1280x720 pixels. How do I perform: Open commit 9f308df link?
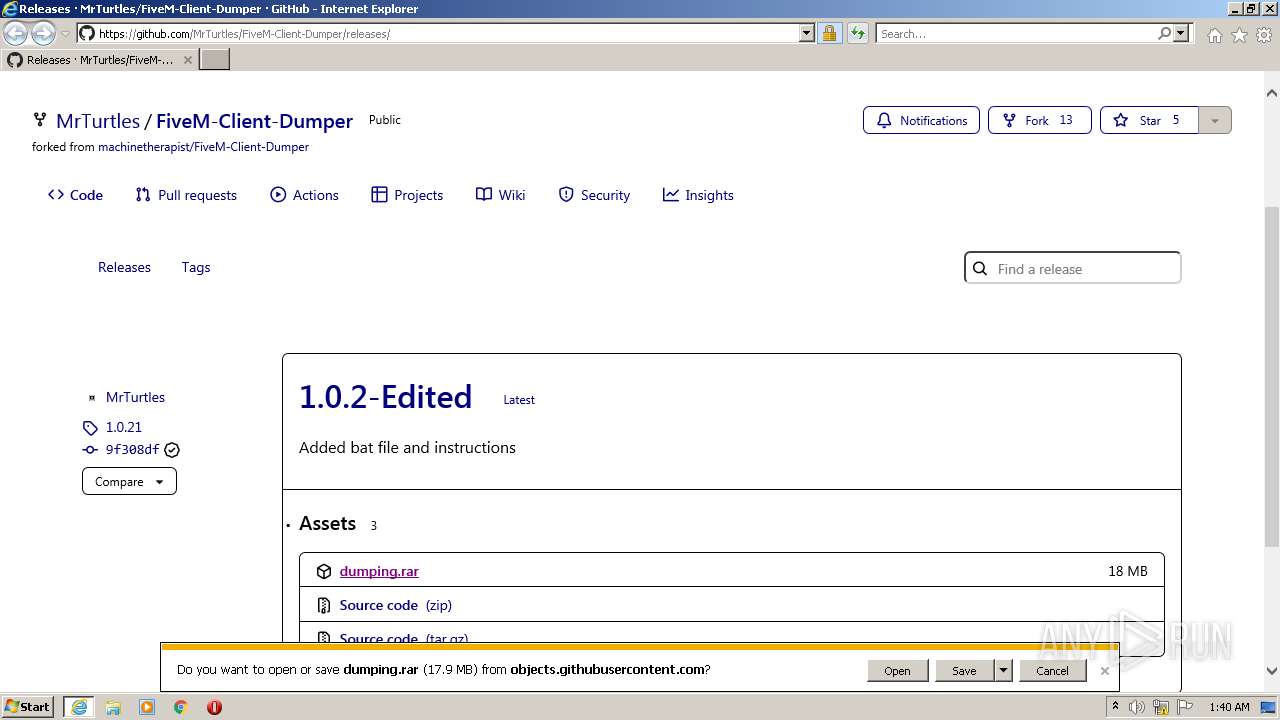132,450
